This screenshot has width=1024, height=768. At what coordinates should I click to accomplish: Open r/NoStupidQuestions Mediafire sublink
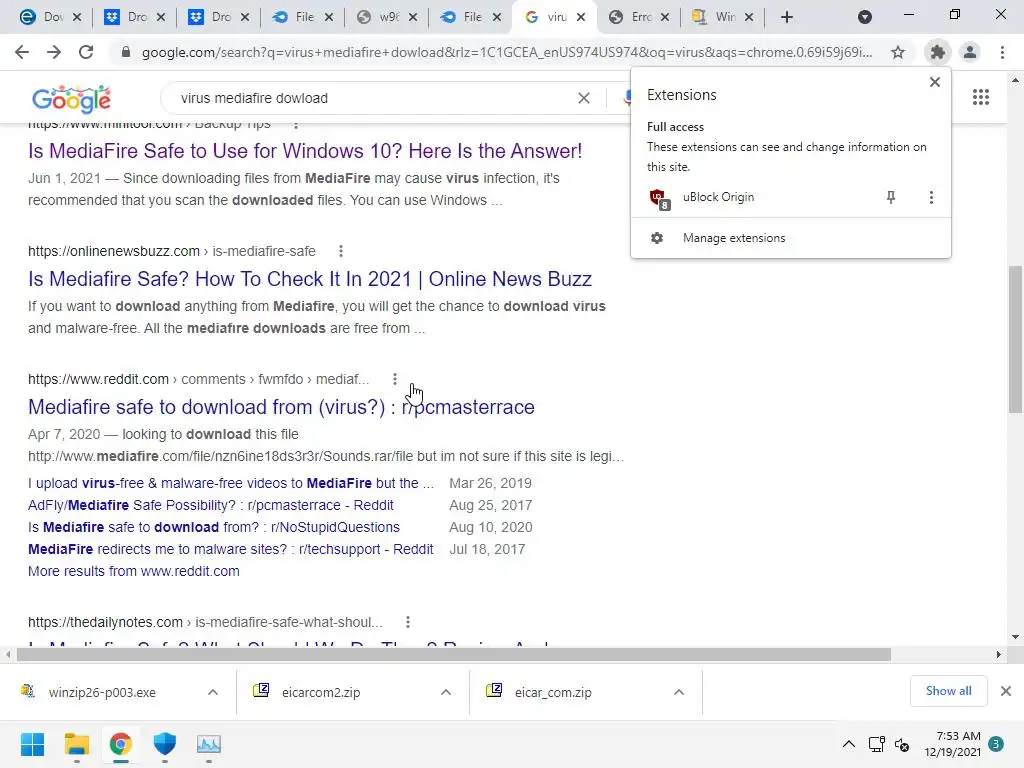214,527
